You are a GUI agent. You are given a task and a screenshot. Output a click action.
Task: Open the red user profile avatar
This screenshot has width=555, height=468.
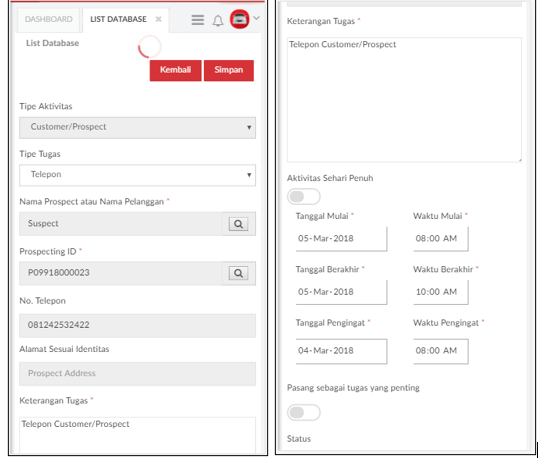pyautogui.click(x=240, y=19)
